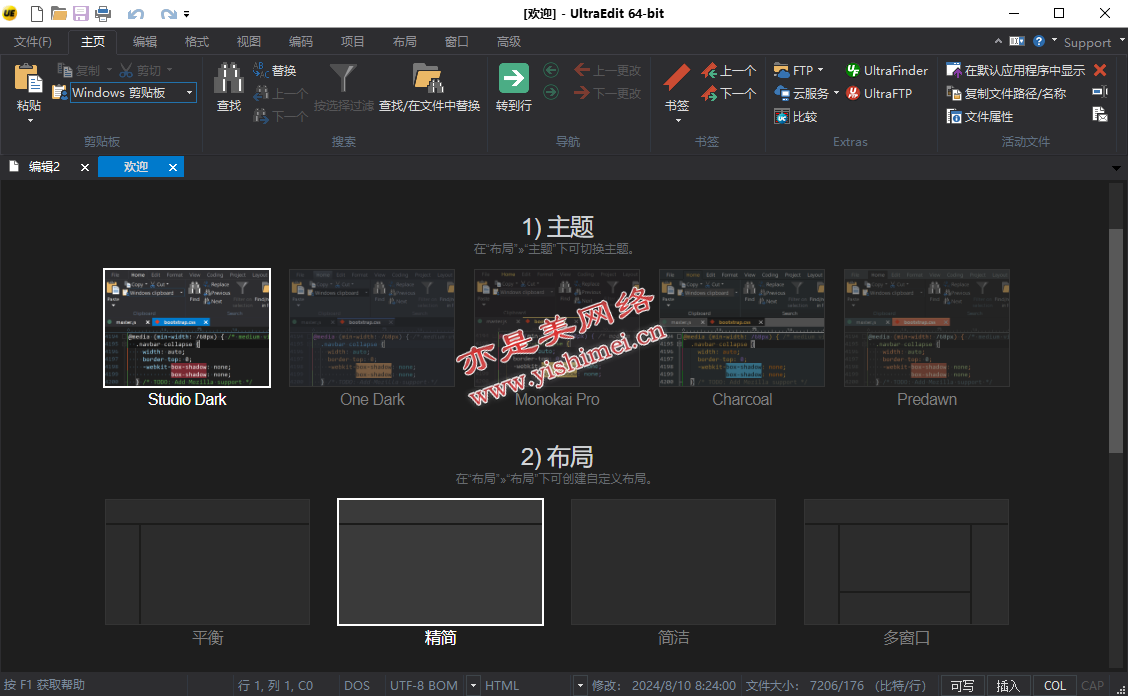The width and height of the screenshot is (1128, 697).
Task: Expand the 云服务 cloud services dropdown
Action: [836, 93]
